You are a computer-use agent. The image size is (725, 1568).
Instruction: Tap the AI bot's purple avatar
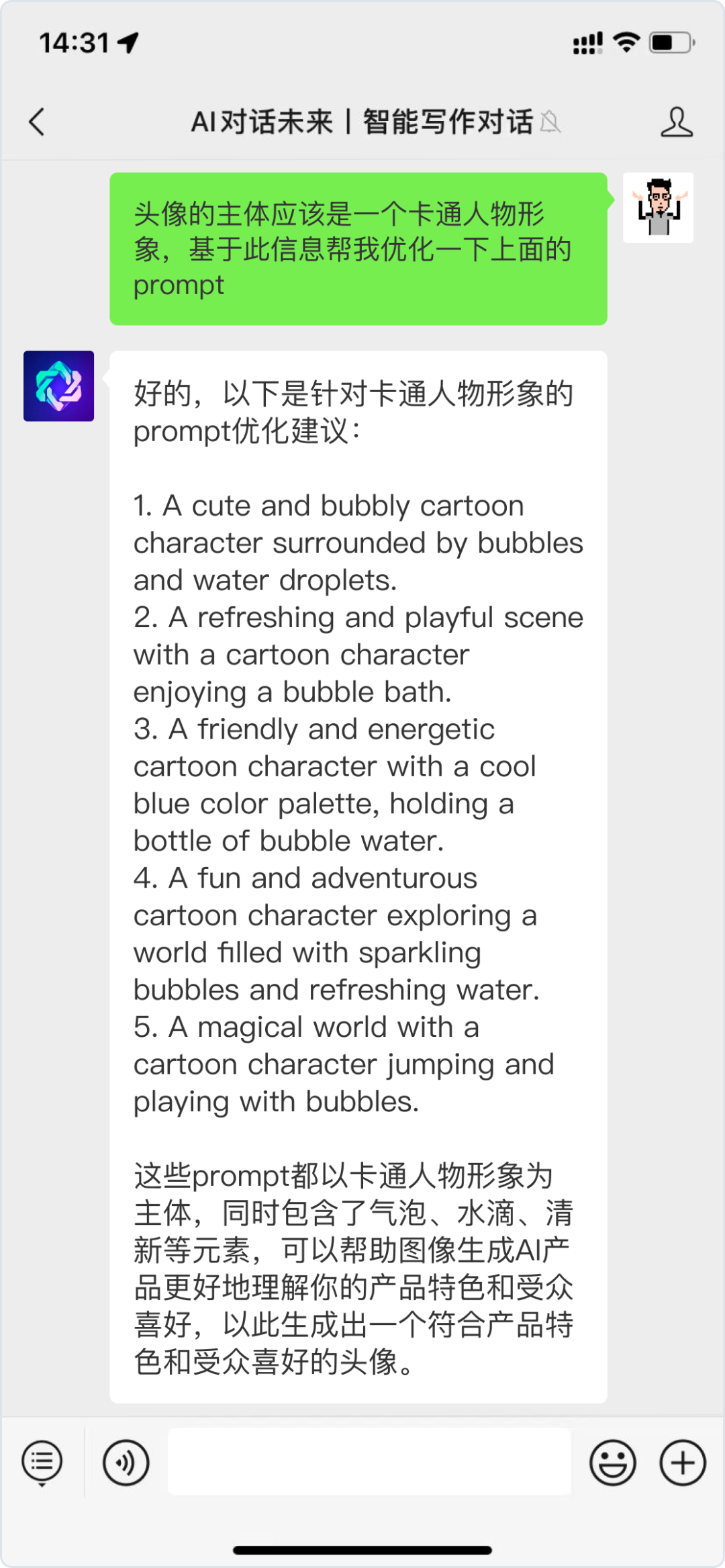pyautogui.click(x=59, y=386)
